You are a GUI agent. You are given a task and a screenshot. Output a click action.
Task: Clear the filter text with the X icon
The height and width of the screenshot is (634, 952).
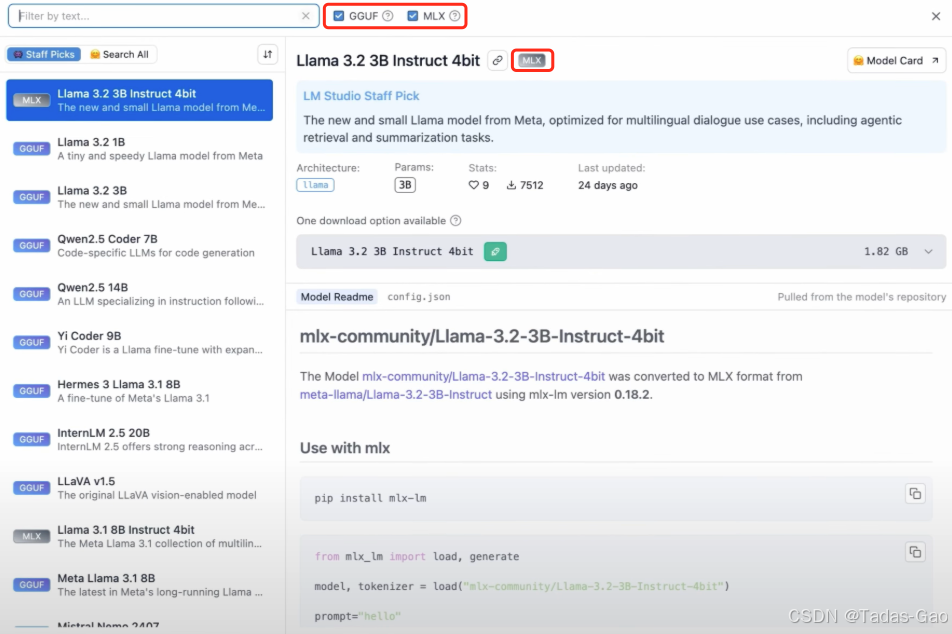(x=305, y=16)
